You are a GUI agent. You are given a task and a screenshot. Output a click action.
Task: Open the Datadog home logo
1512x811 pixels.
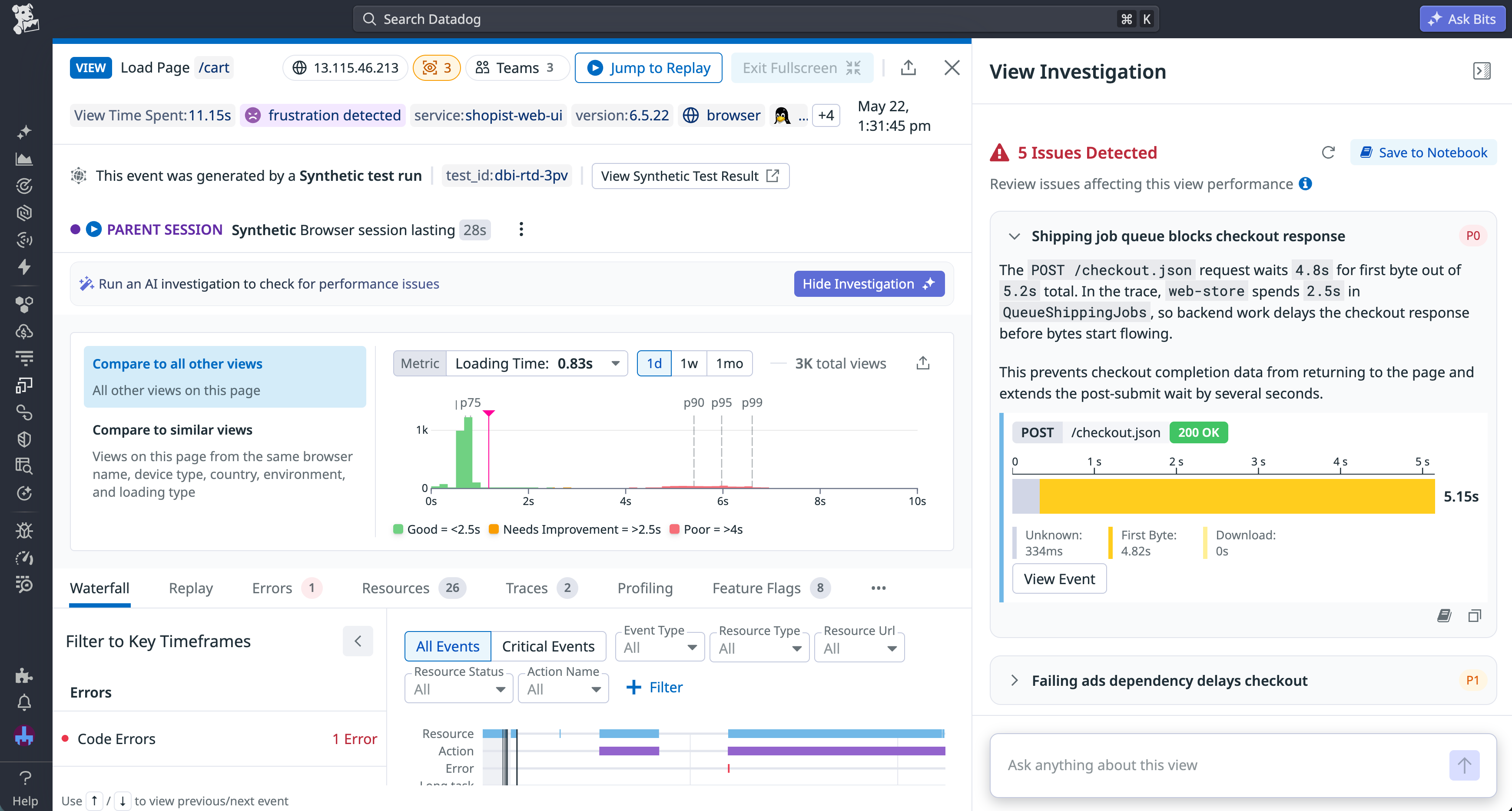pos(25,19)
